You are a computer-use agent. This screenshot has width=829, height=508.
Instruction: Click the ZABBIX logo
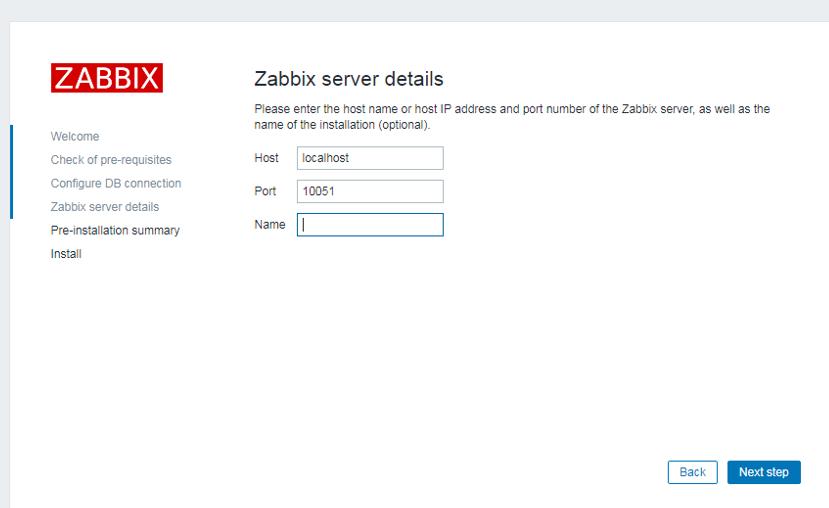point(107,78)
